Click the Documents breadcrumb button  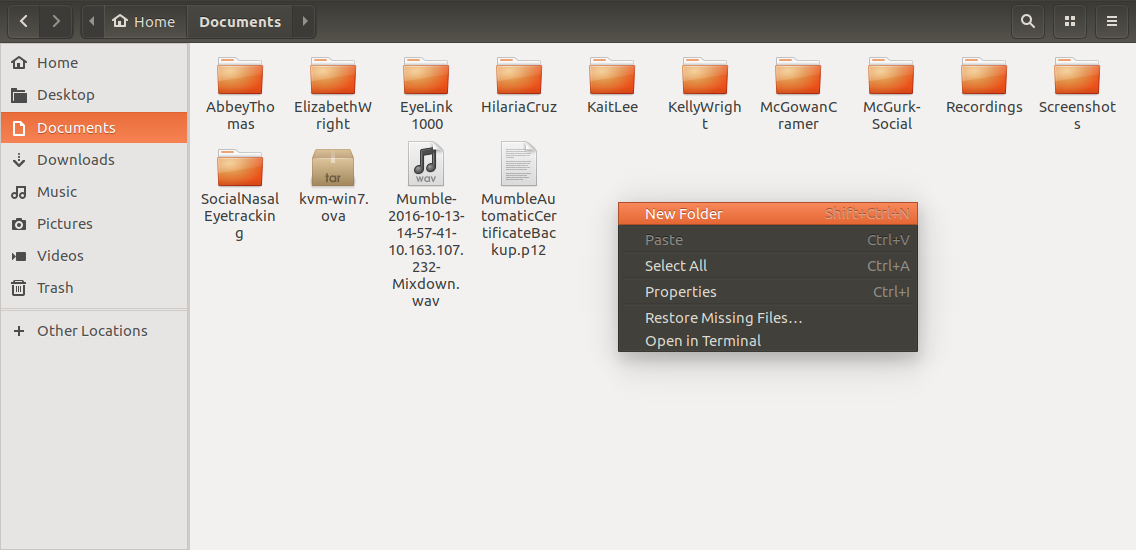coord(240,21)
